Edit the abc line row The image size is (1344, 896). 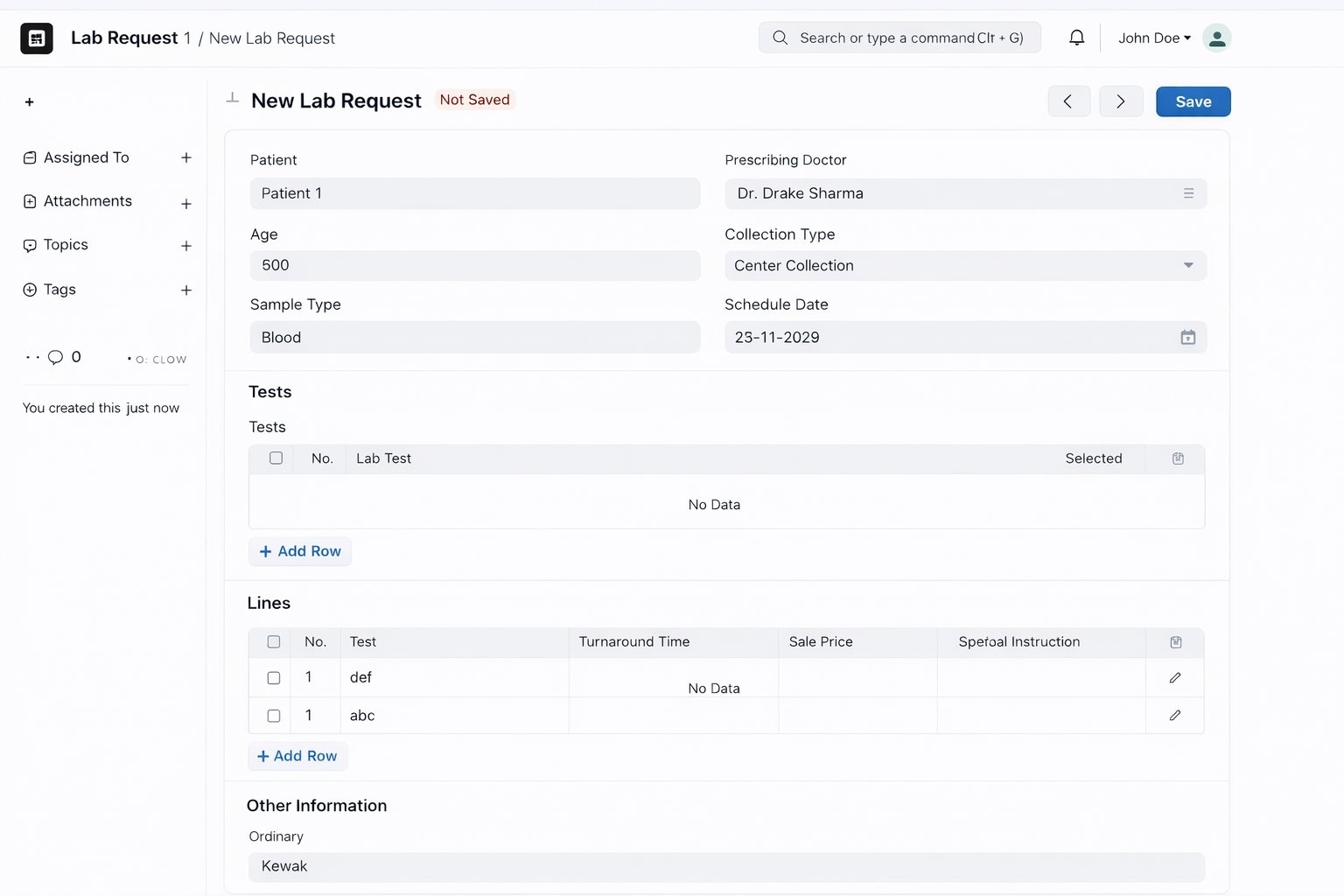1175,715
